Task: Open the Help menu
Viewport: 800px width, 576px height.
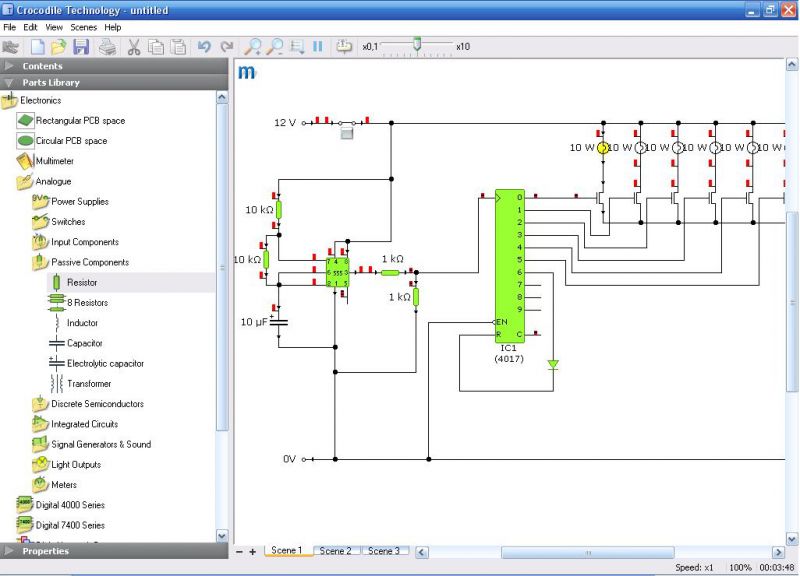Action: click(x=113, y=27)
